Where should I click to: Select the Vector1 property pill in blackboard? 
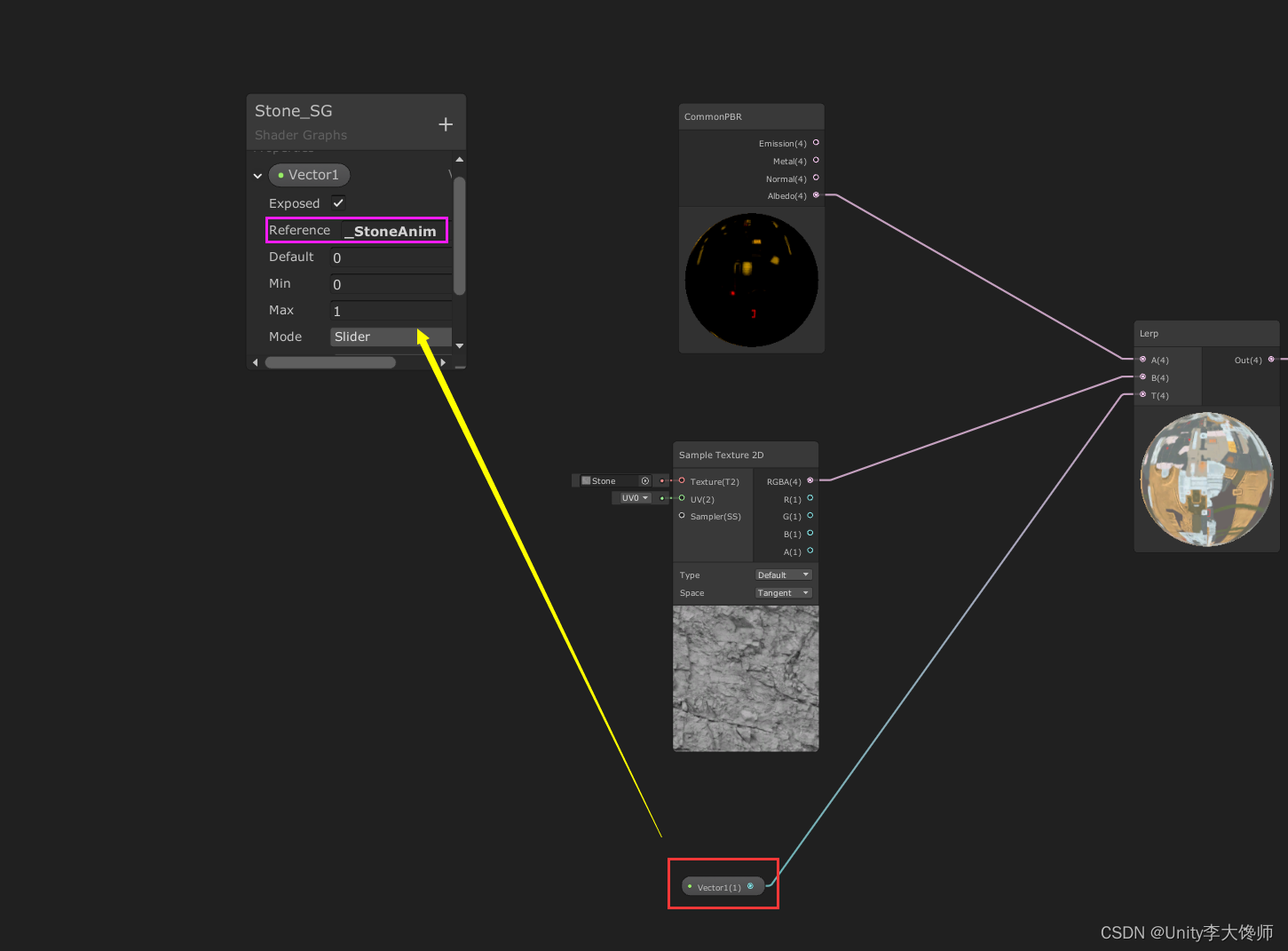pos(309,175)
